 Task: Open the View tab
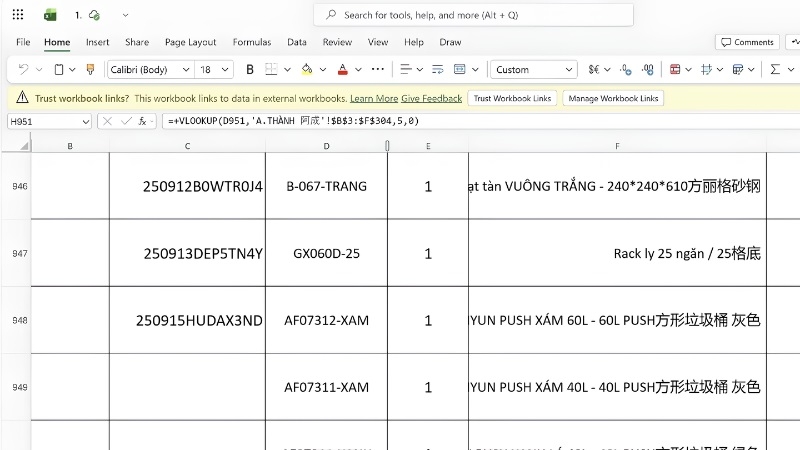click(x=378, y=42)
